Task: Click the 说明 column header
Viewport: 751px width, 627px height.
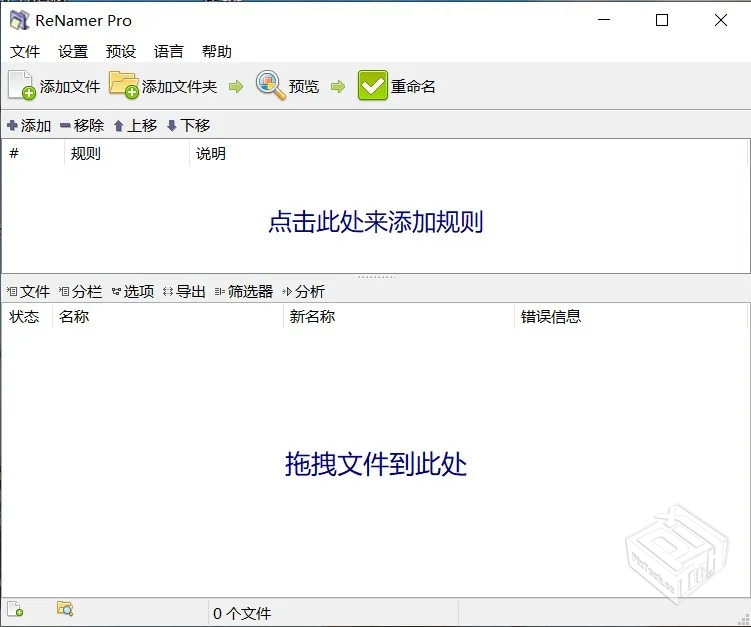Action: pyautogui.click(x=468, y=153)
